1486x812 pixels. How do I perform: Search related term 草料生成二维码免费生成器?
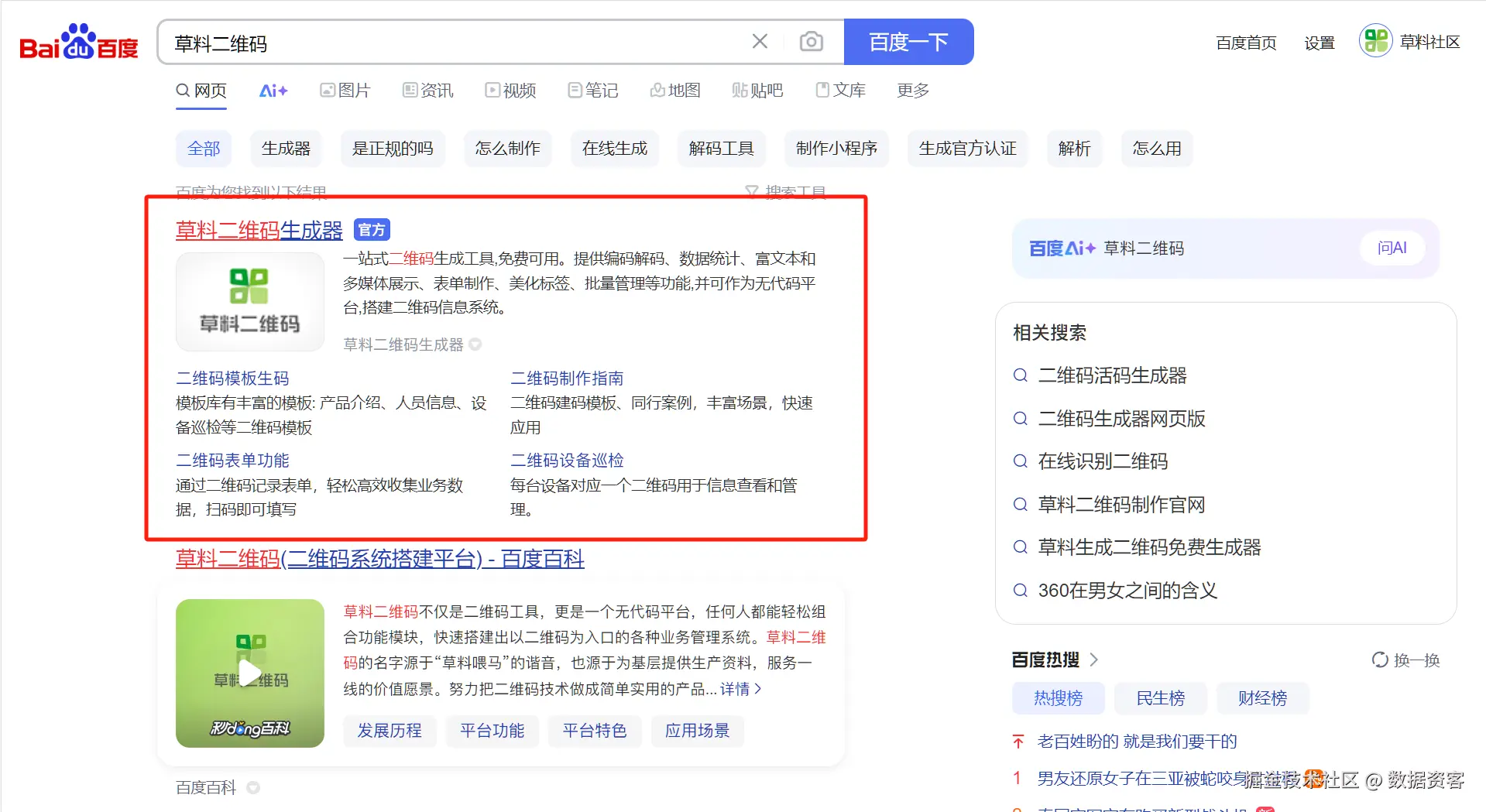point(1149,547)
